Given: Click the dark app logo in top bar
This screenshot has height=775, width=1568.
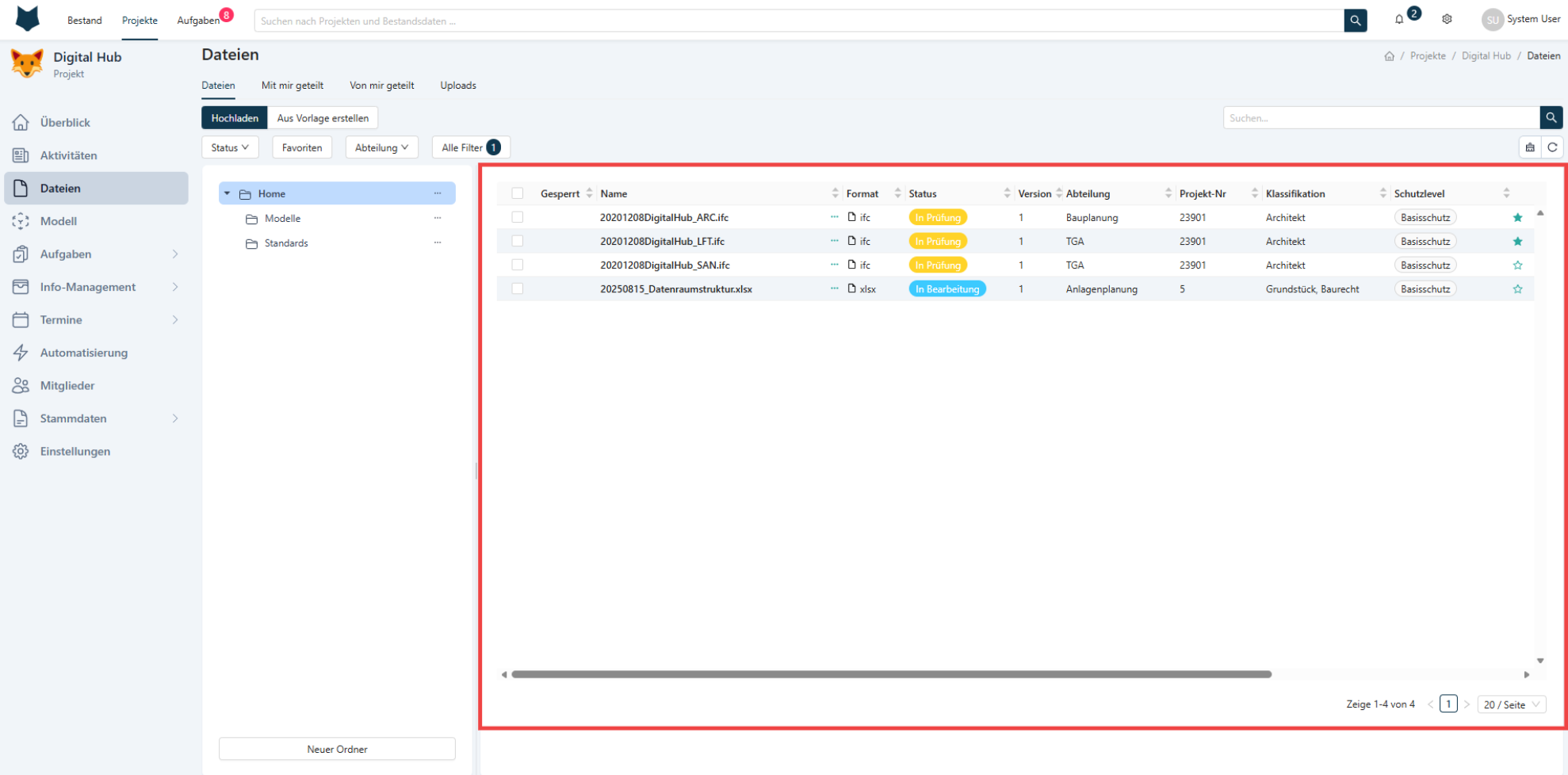Looking at the screenshot, I should pos(28,19).
